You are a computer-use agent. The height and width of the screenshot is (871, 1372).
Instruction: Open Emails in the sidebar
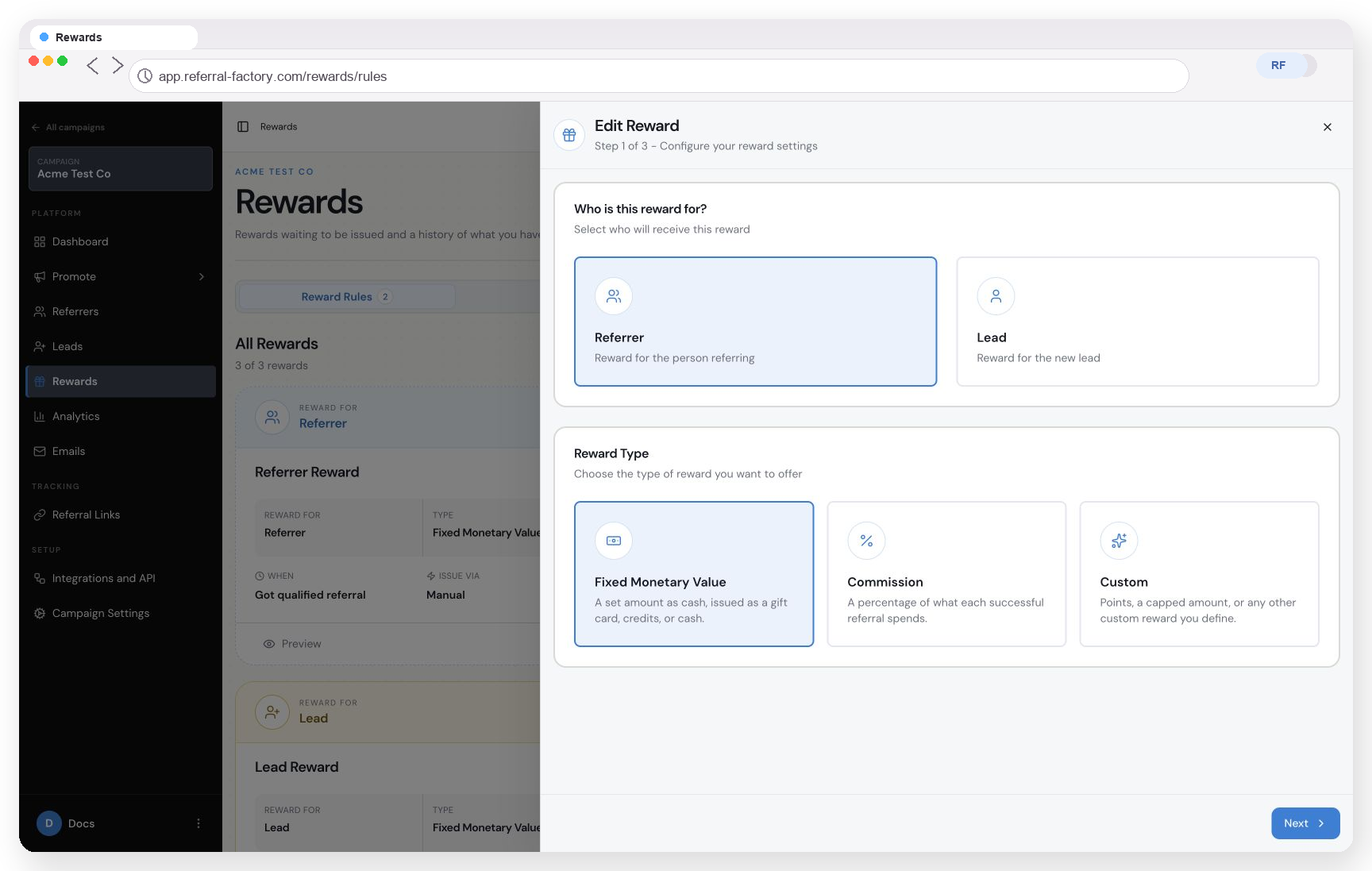(121, 451)
